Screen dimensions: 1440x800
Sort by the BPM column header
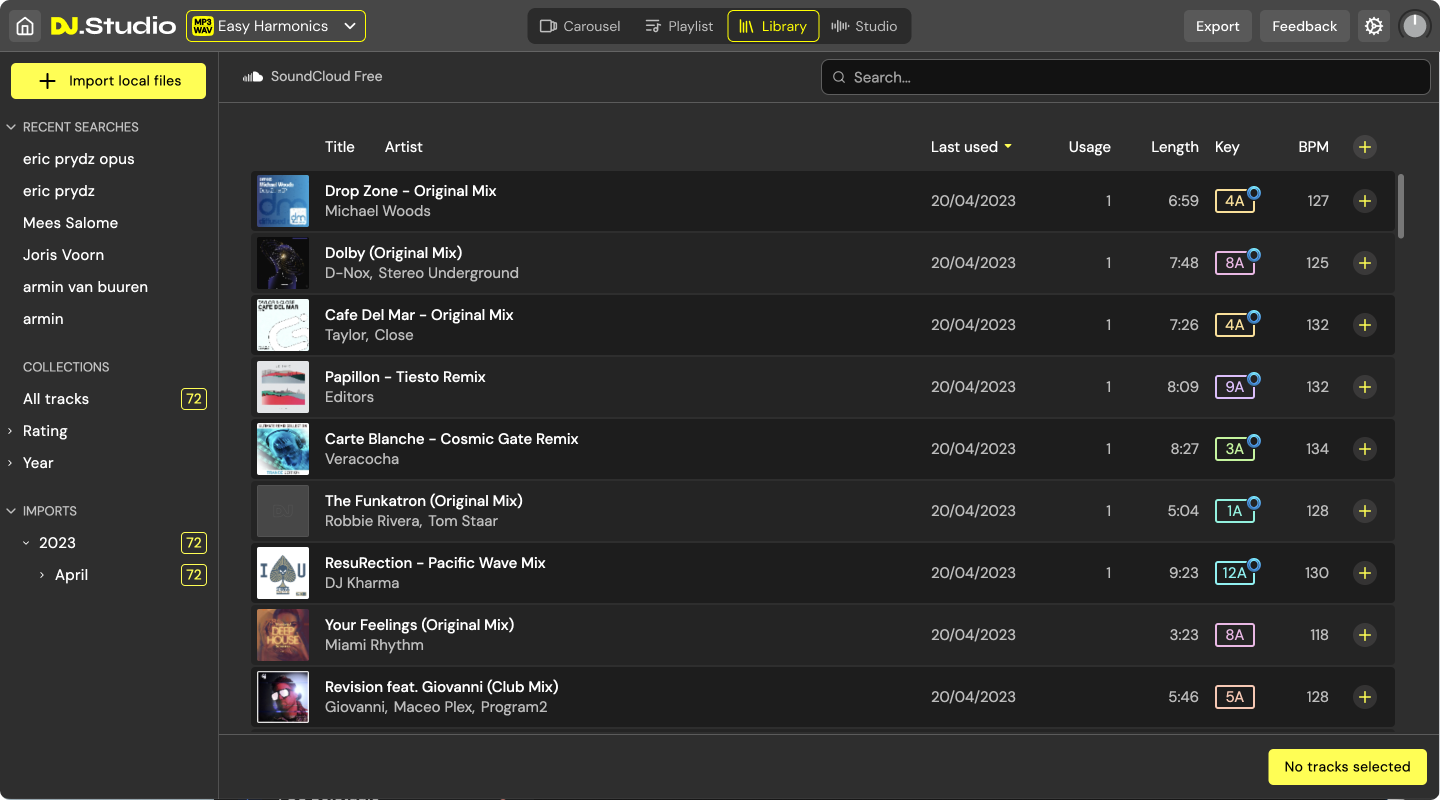click(x=1313, y=147)
